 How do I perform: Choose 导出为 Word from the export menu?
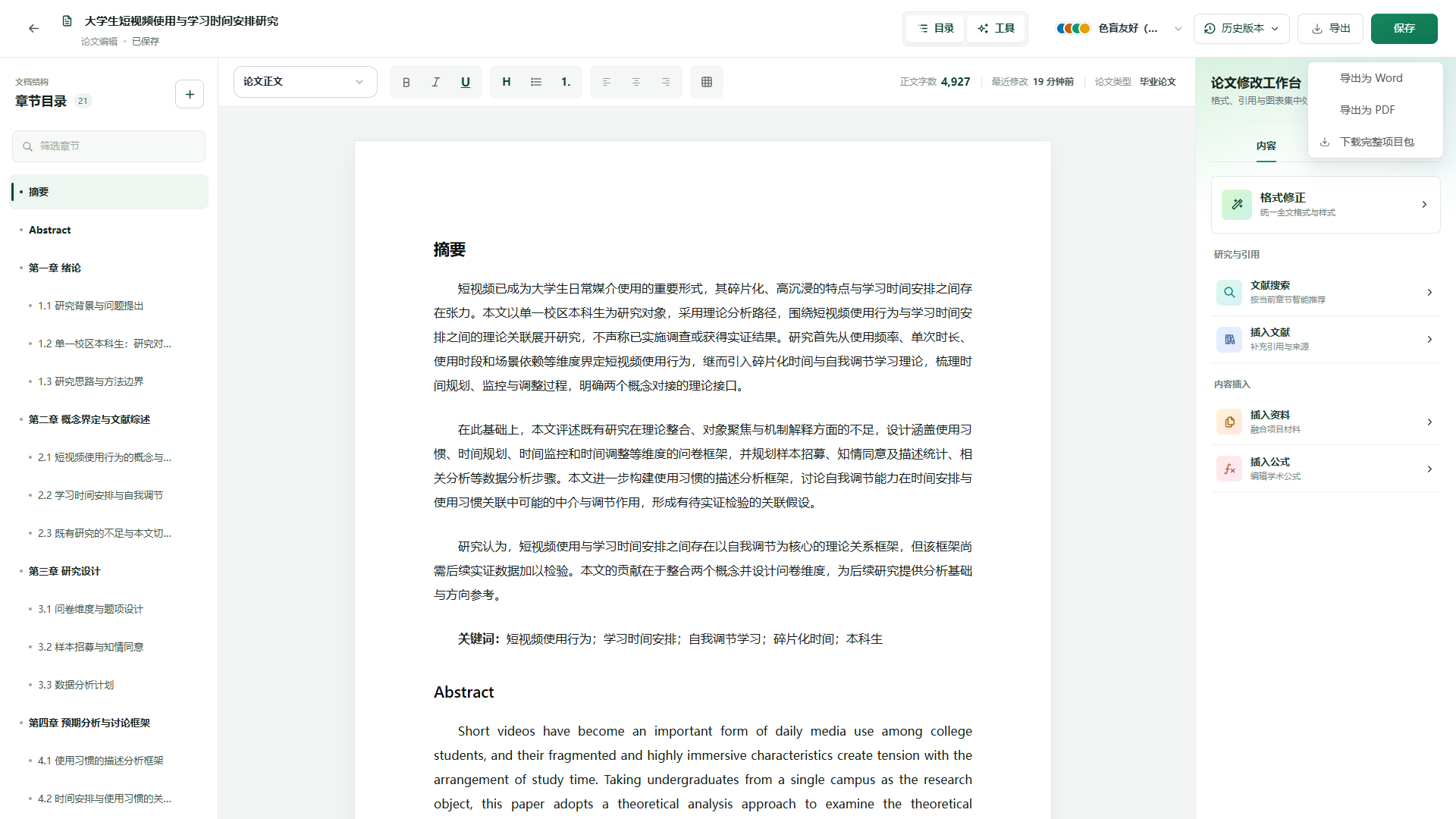(x=1375, y=78)
